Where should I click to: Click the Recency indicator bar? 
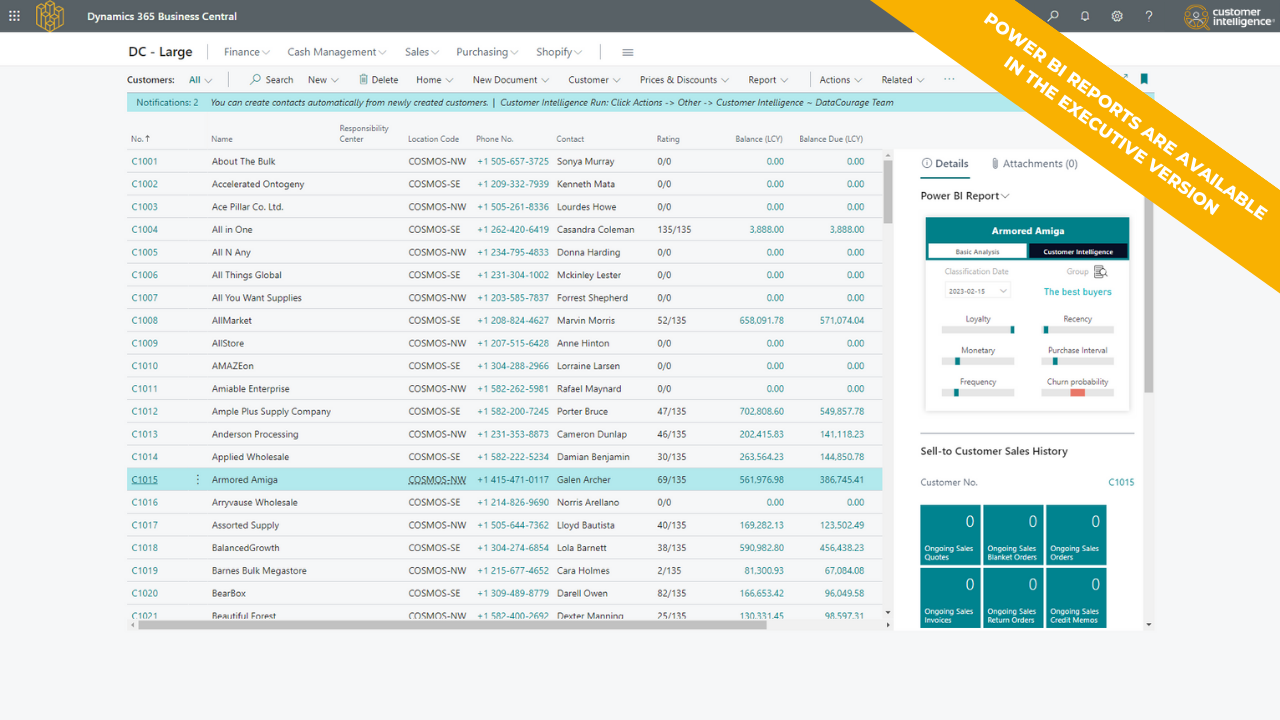[x=1077, y=329]
